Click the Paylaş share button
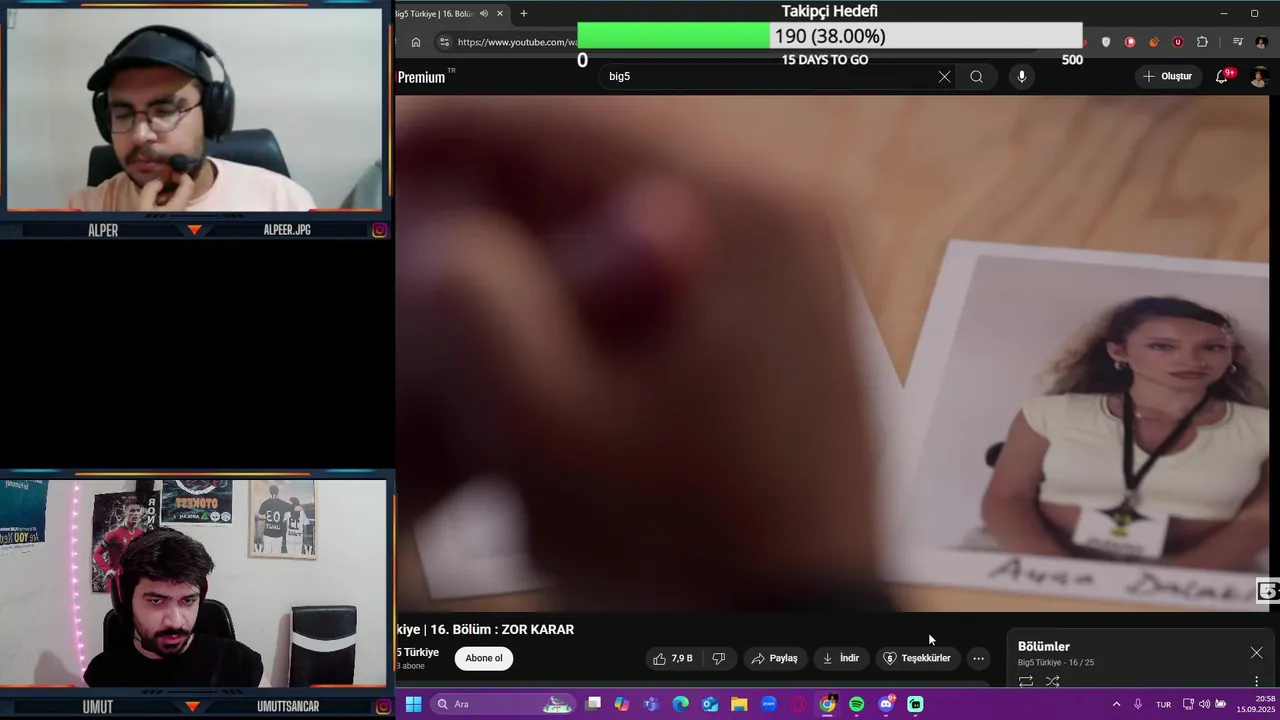The image size is (1280, 720). pyautogui.click(x=774, y=658)
